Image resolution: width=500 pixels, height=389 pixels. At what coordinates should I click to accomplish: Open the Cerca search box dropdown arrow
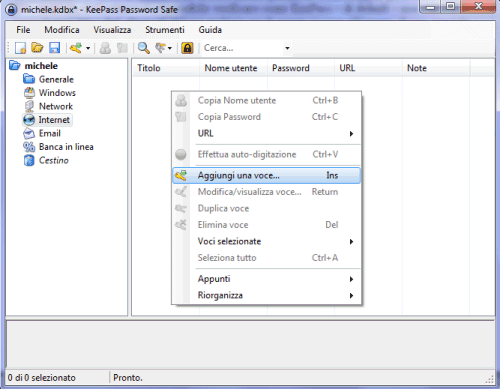click(x=287, y=48)
